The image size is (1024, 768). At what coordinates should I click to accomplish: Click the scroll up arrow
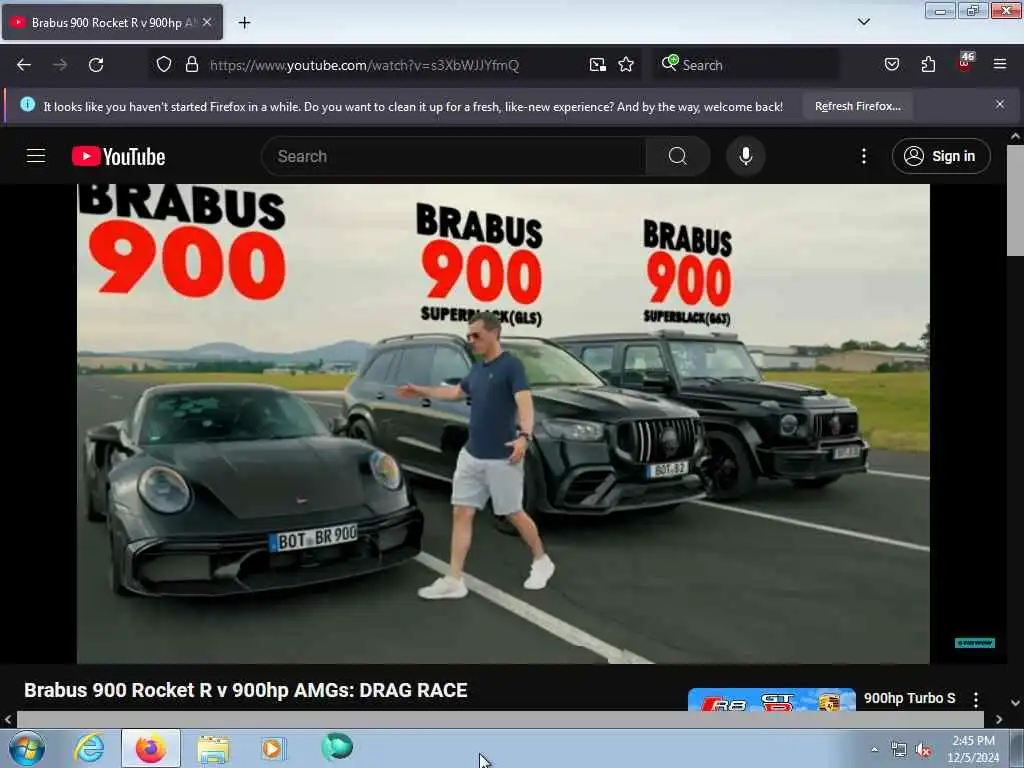point(1016,136)
